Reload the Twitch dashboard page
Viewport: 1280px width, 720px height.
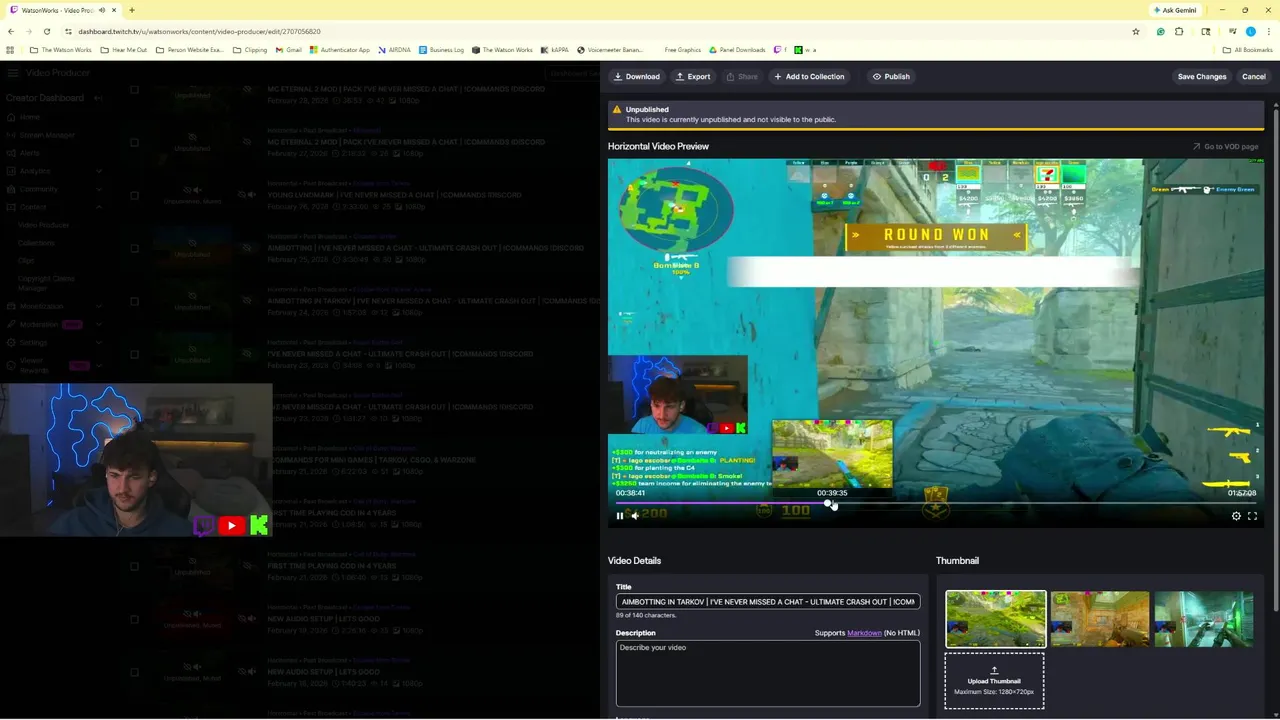click(49, 31)
